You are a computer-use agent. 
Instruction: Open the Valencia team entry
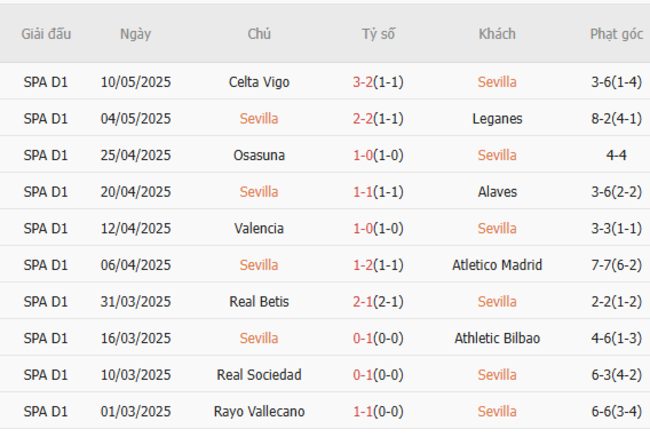coord(259,229)
